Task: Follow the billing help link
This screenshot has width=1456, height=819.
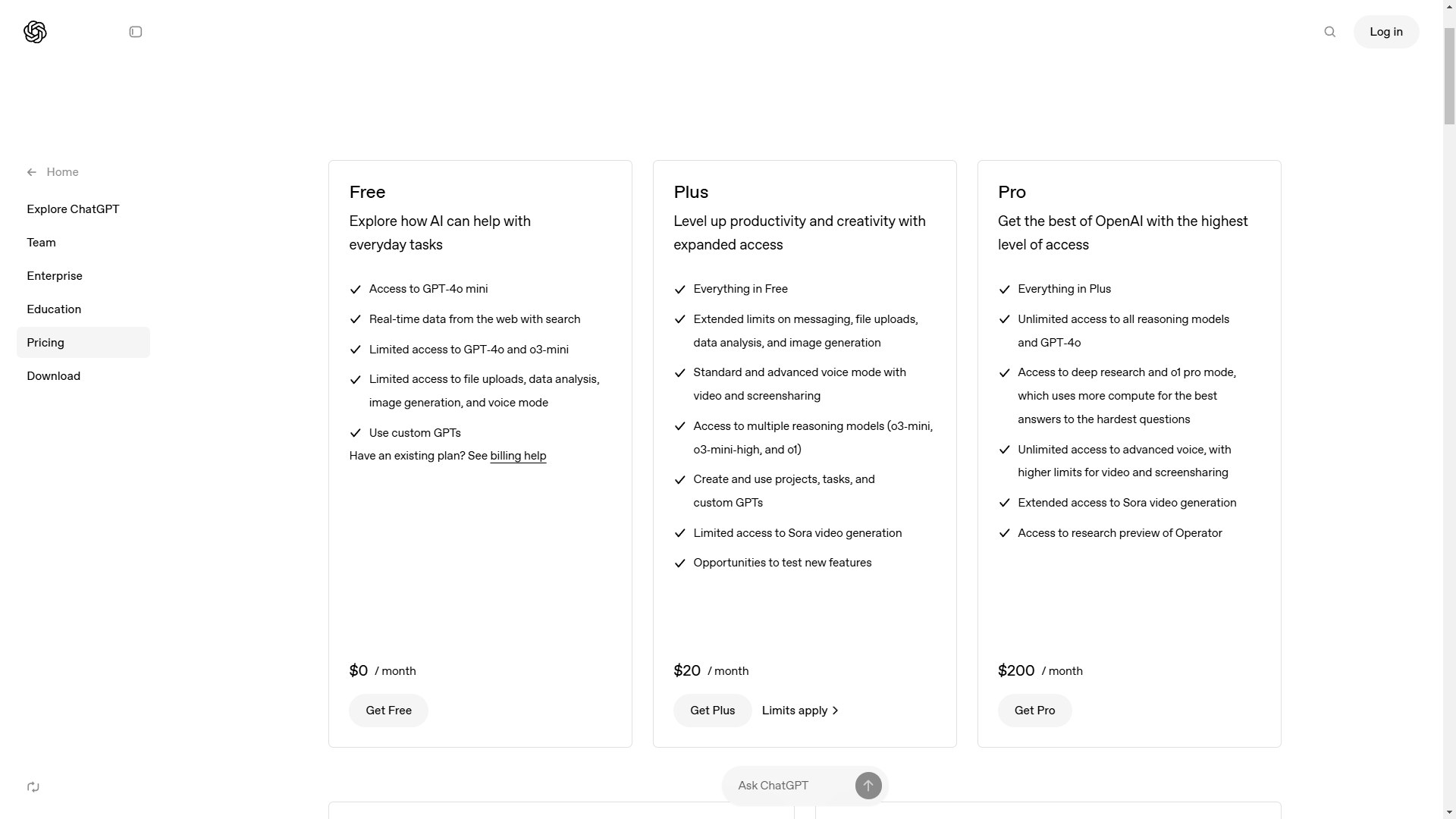Action: [518, 456]
